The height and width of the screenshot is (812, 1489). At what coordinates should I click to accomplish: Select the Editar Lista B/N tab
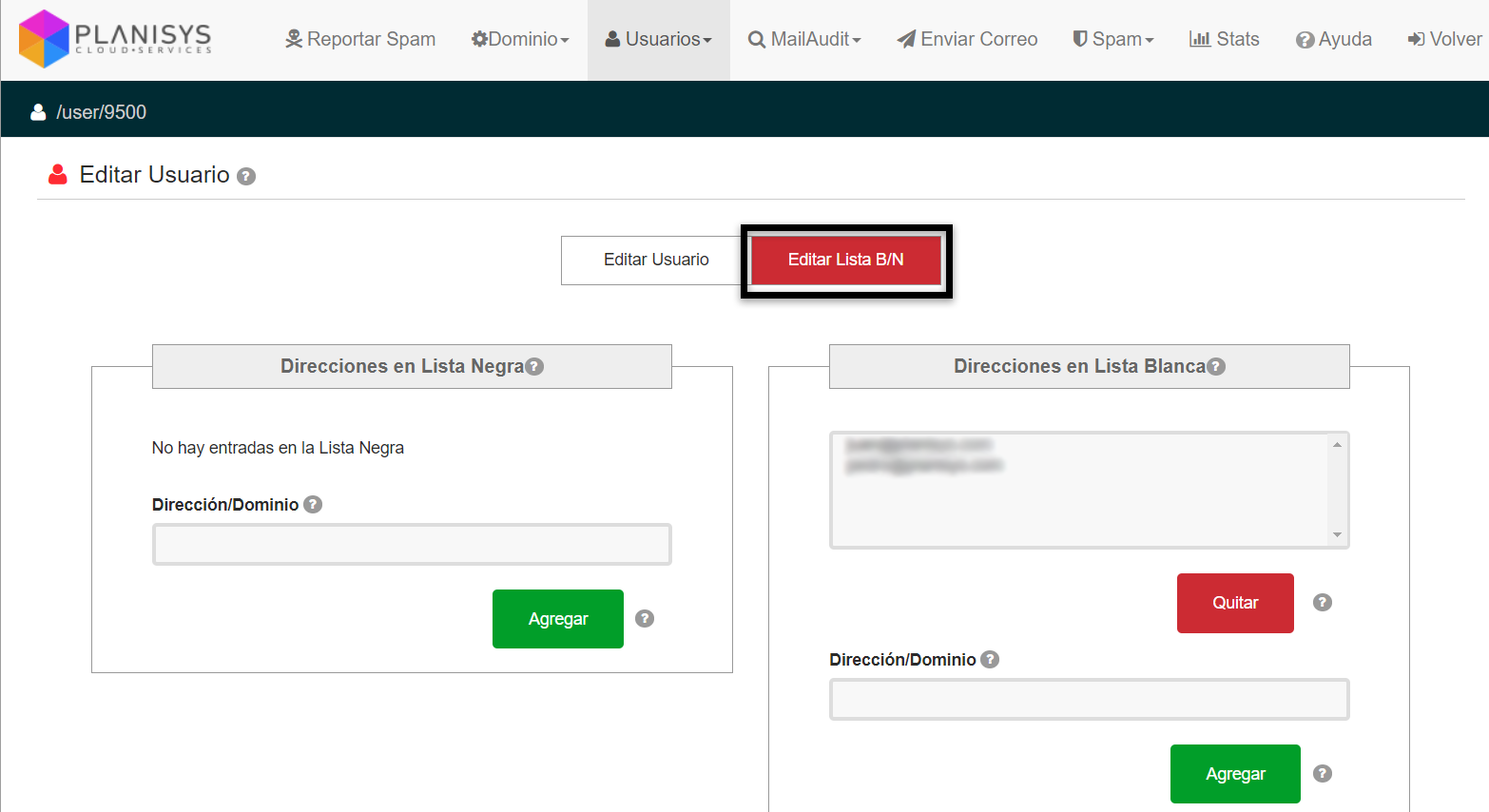[845, 259]
